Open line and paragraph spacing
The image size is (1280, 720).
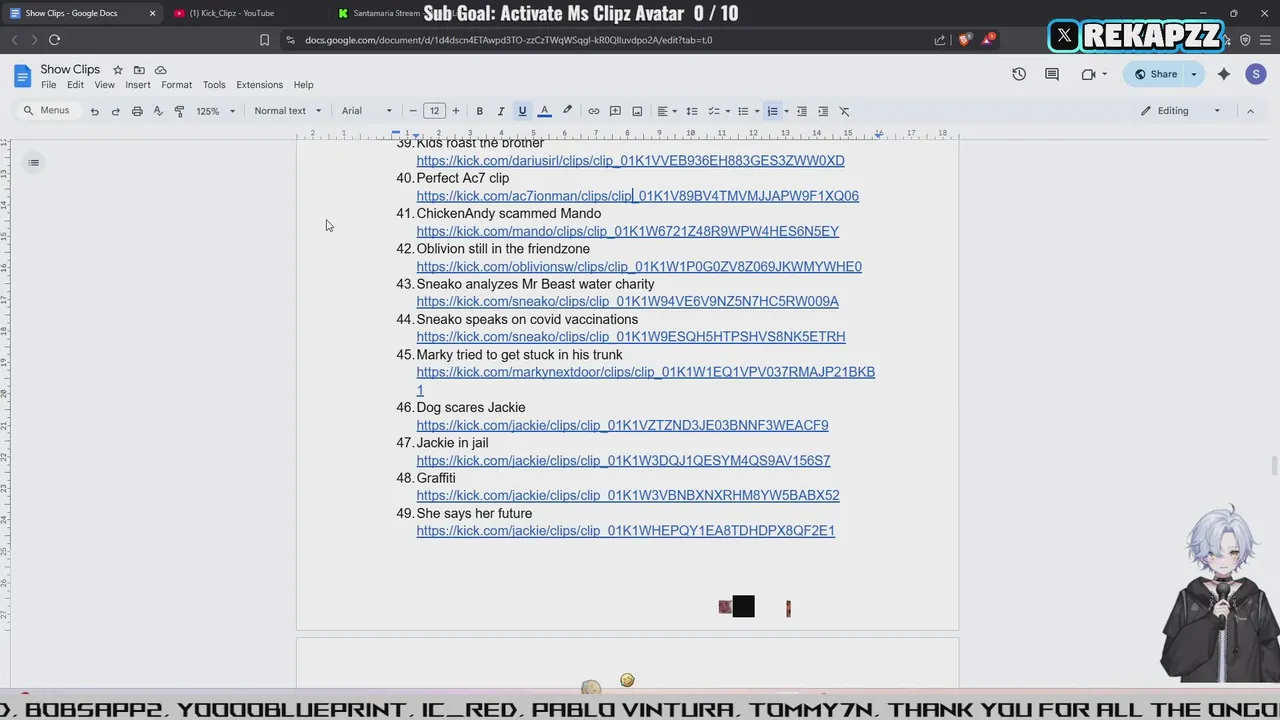coord(692,111)
